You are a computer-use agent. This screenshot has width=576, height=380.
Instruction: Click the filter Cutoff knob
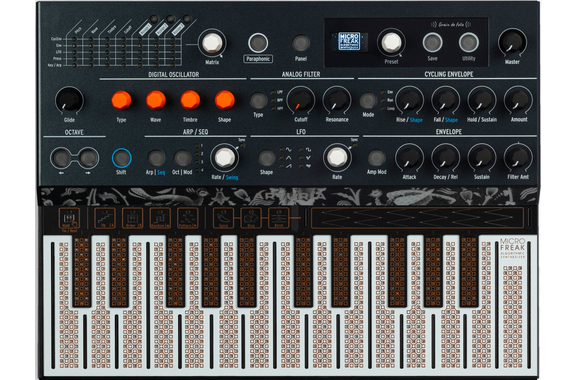click(300, 100)
